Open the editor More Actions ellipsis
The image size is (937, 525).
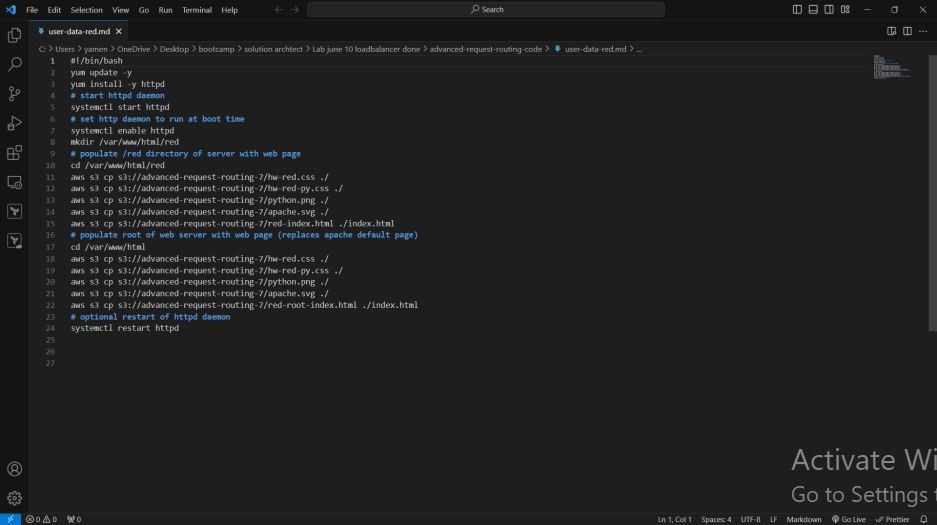pos(923,31)
